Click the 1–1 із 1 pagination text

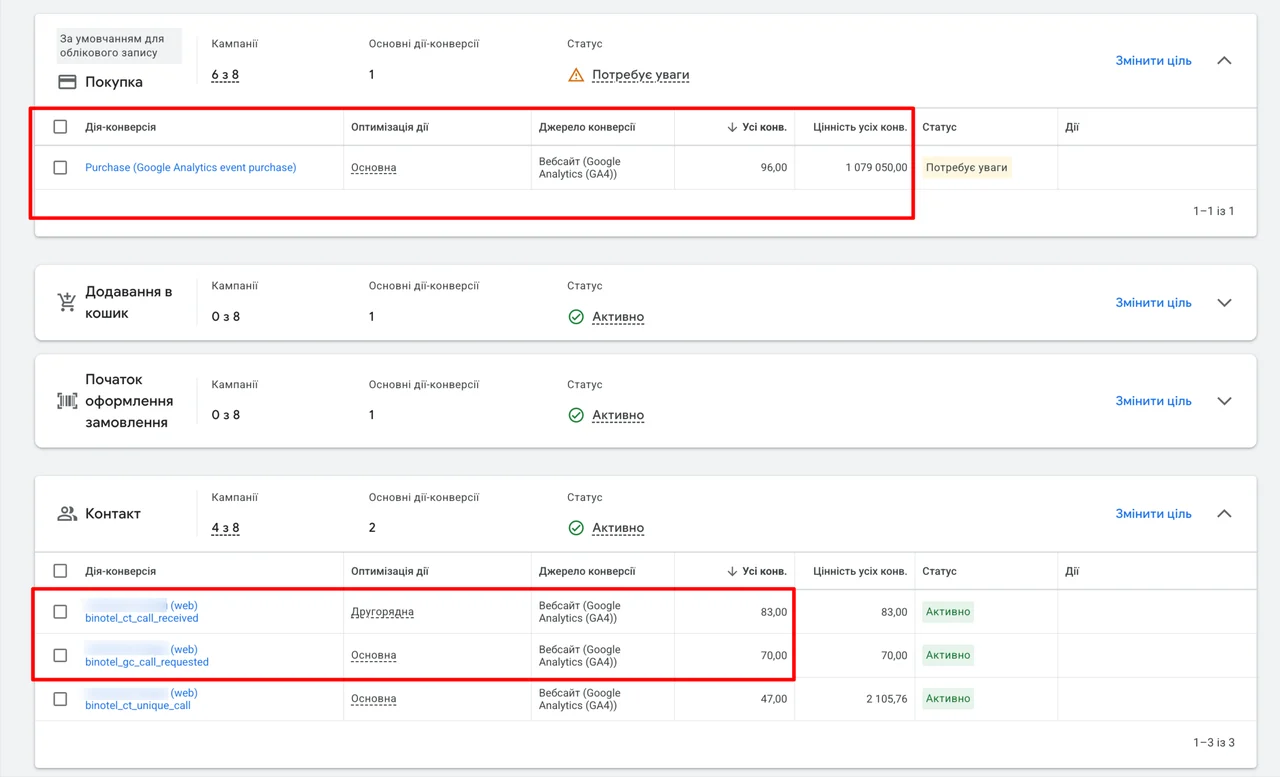click(x=1213, y=211)
